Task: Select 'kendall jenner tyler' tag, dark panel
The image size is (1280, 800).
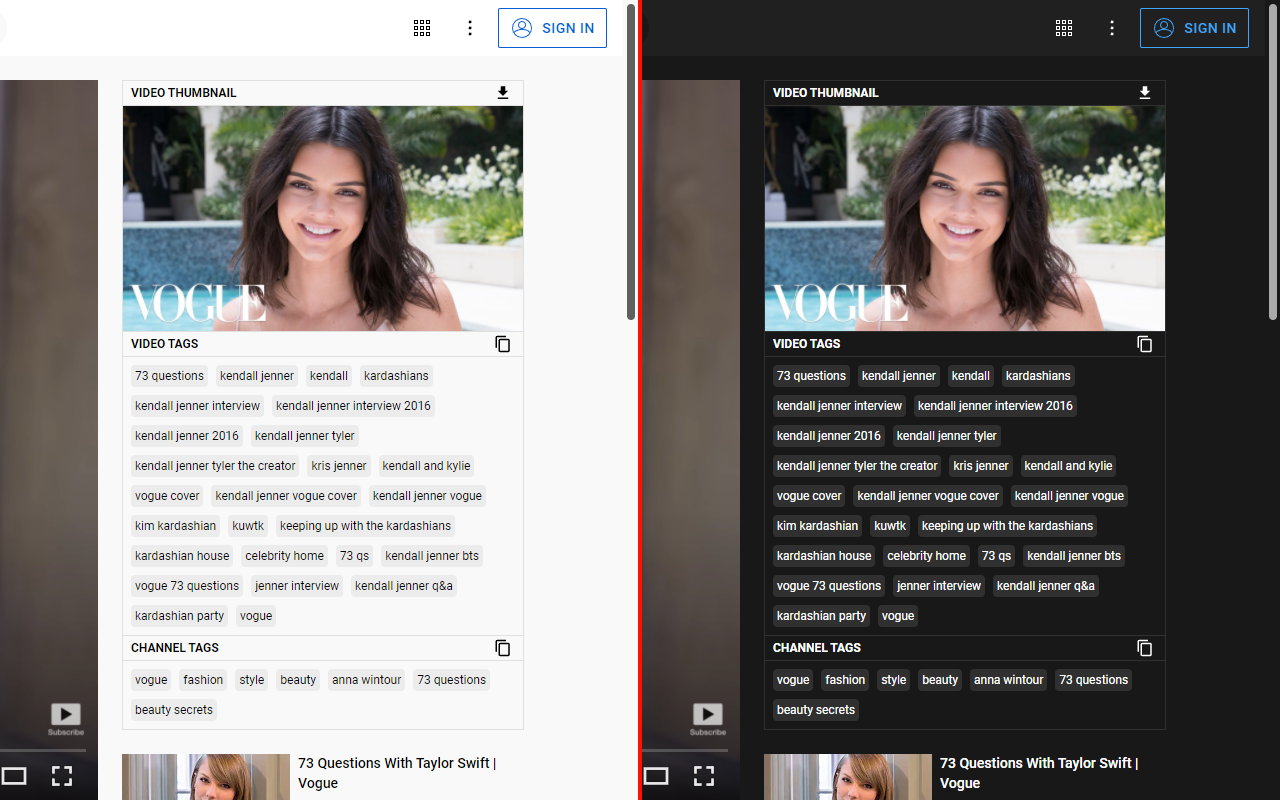Action: pos(946,436)
